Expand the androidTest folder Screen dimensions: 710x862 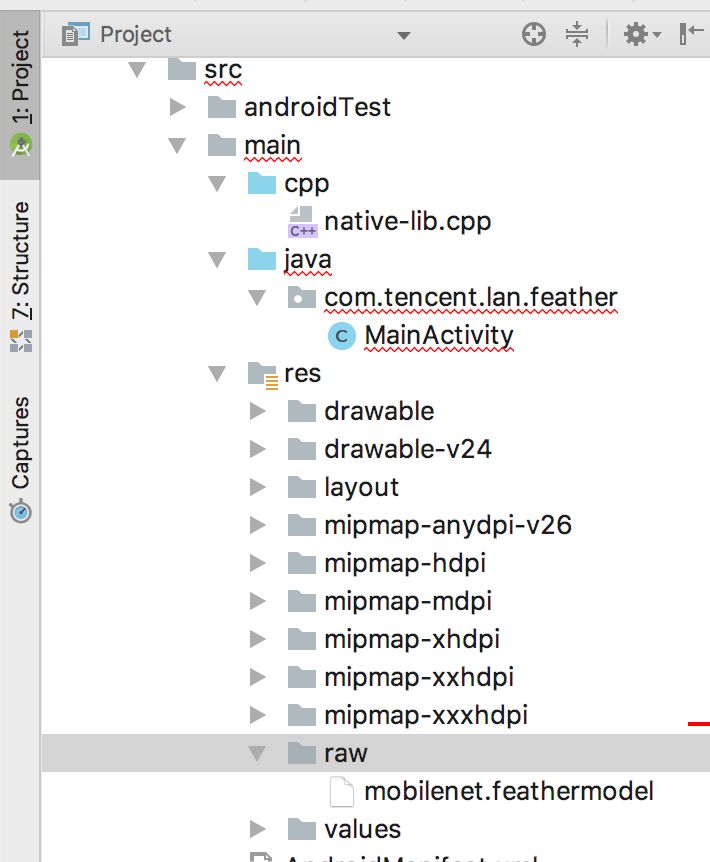(x=177, y=107)
